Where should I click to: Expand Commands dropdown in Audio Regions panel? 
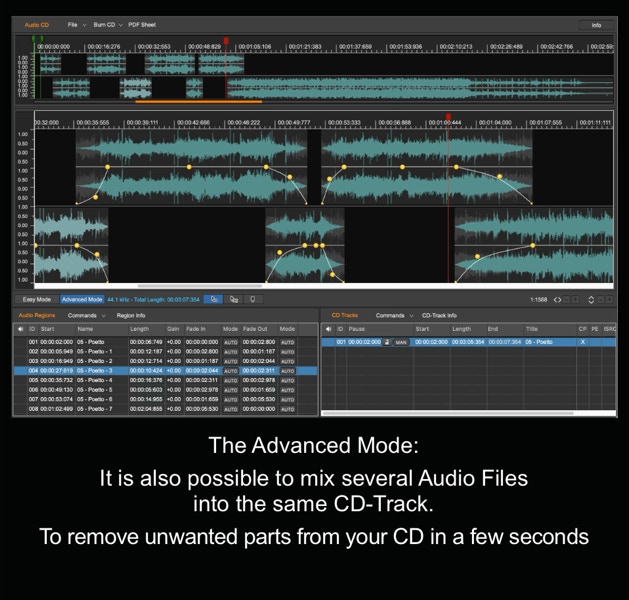point(86,315)
